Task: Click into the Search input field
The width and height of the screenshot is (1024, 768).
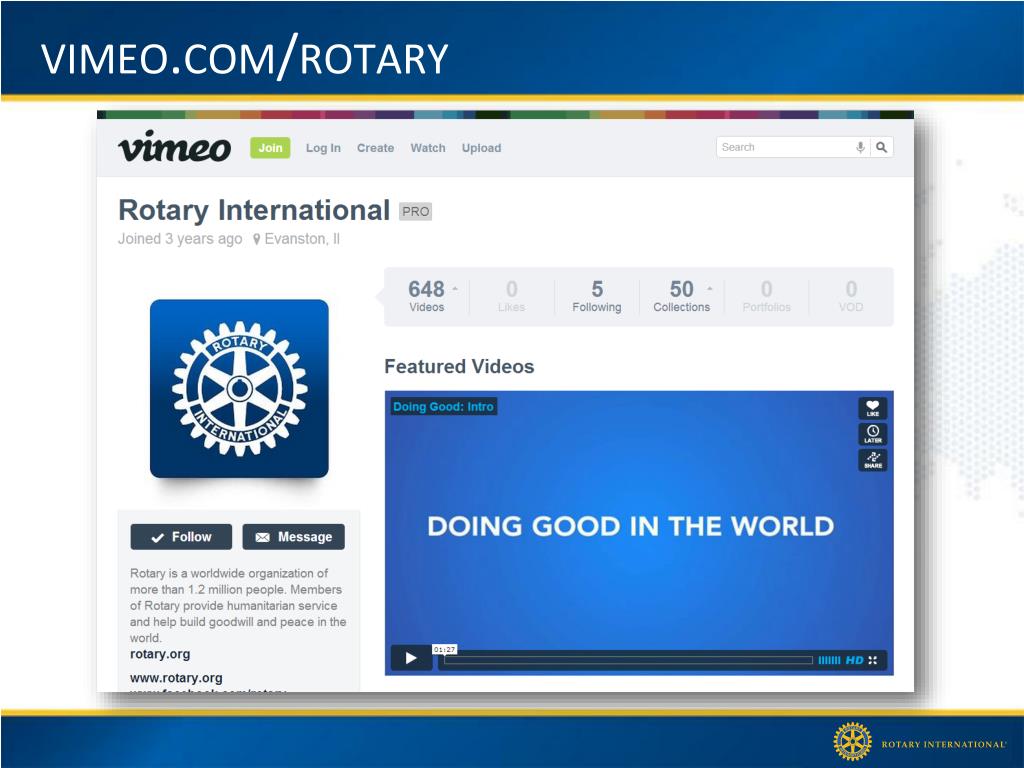Action: pyautogui.click(x=784, y=147)
